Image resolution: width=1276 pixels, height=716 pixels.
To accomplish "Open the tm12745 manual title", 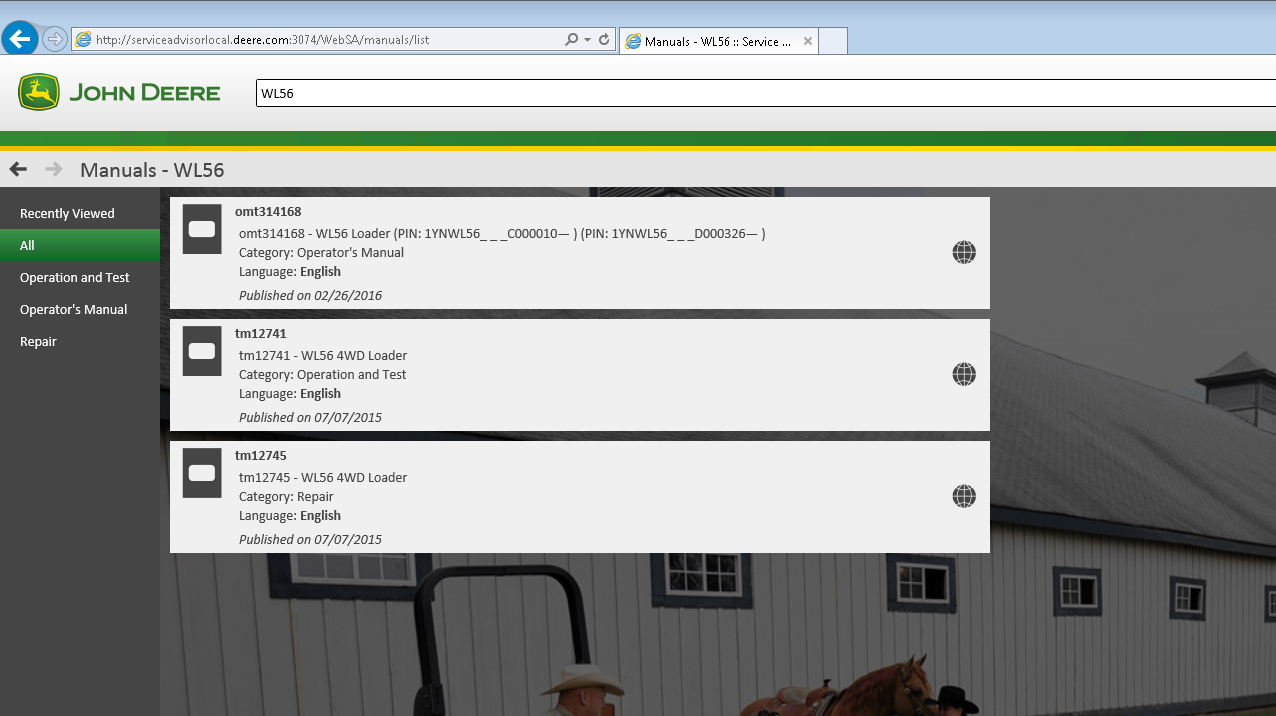I will click(261, 455).
